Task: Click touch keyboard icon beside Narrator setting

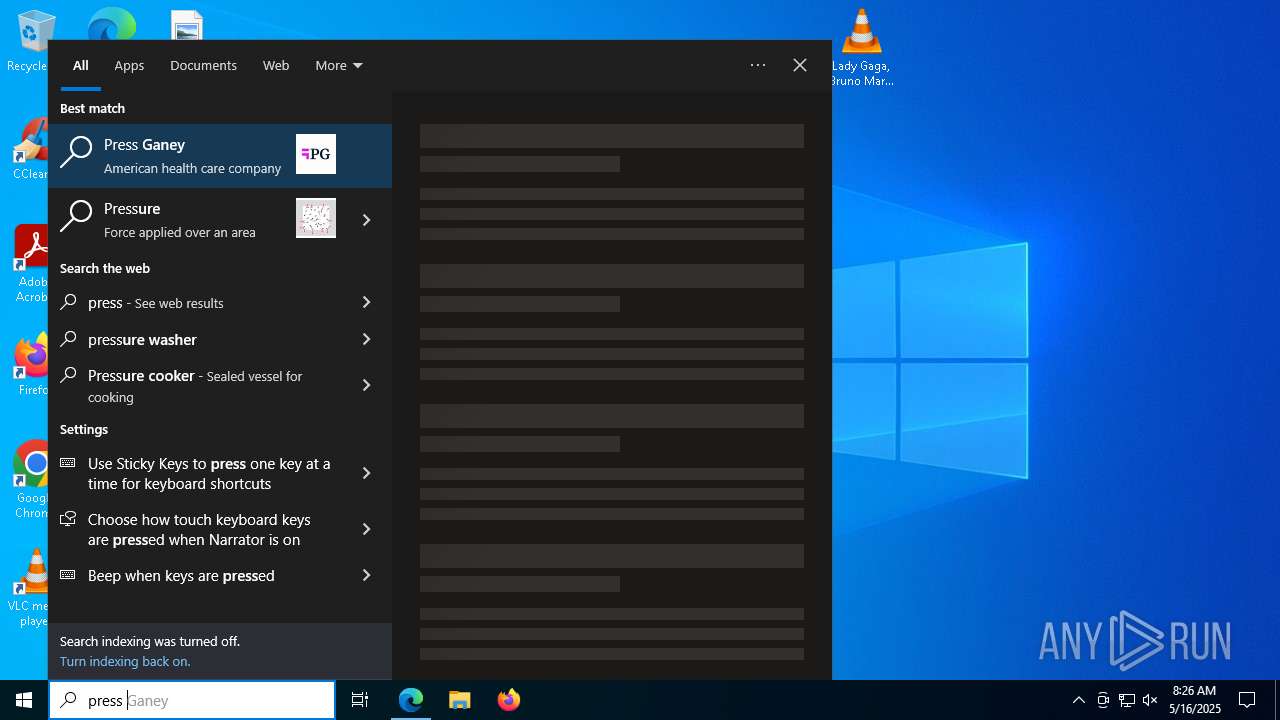Action: (68, 519)
